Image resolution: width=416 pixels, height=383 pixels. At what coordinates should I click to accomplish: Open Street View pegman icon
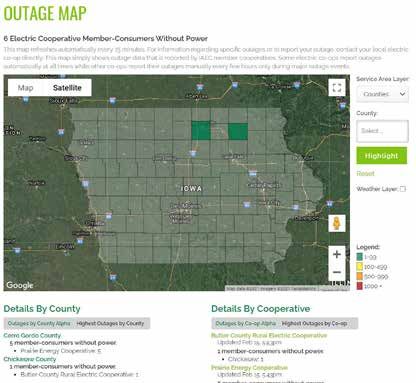pos(337,223)
